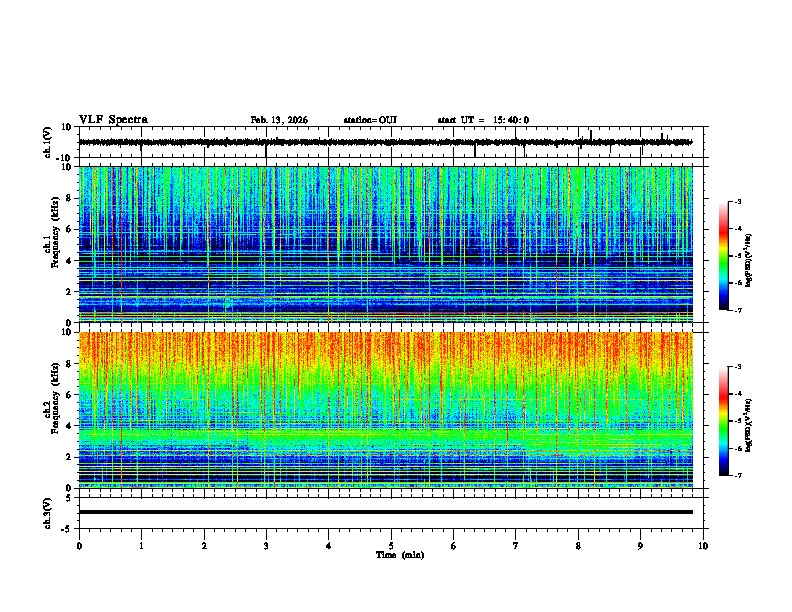Click the "-7" label on ch.2 colorbar

click(x=738, y=475)
